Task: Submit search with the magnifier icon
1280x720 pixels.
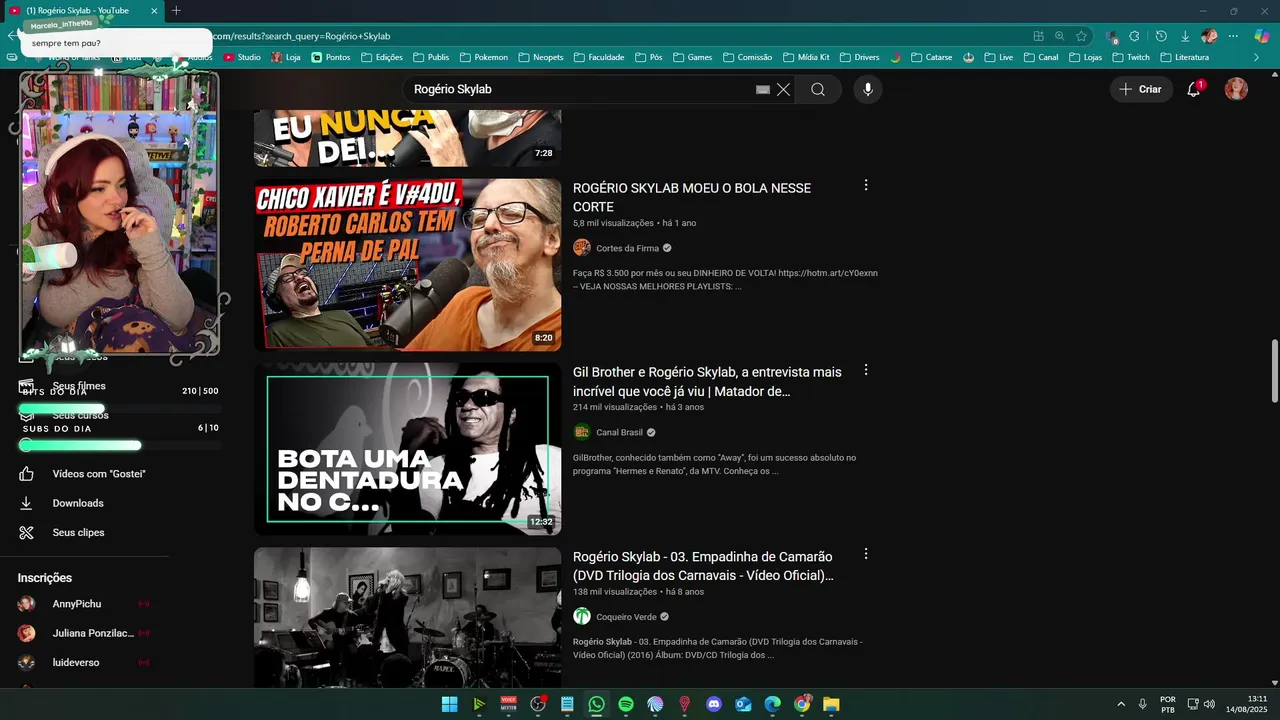Action: coord(818,89)
